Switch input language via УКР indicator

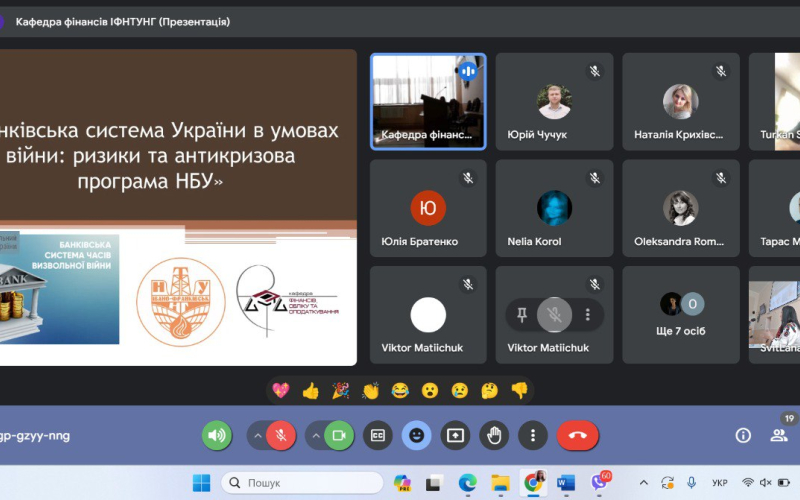click(x=719, y=483)
